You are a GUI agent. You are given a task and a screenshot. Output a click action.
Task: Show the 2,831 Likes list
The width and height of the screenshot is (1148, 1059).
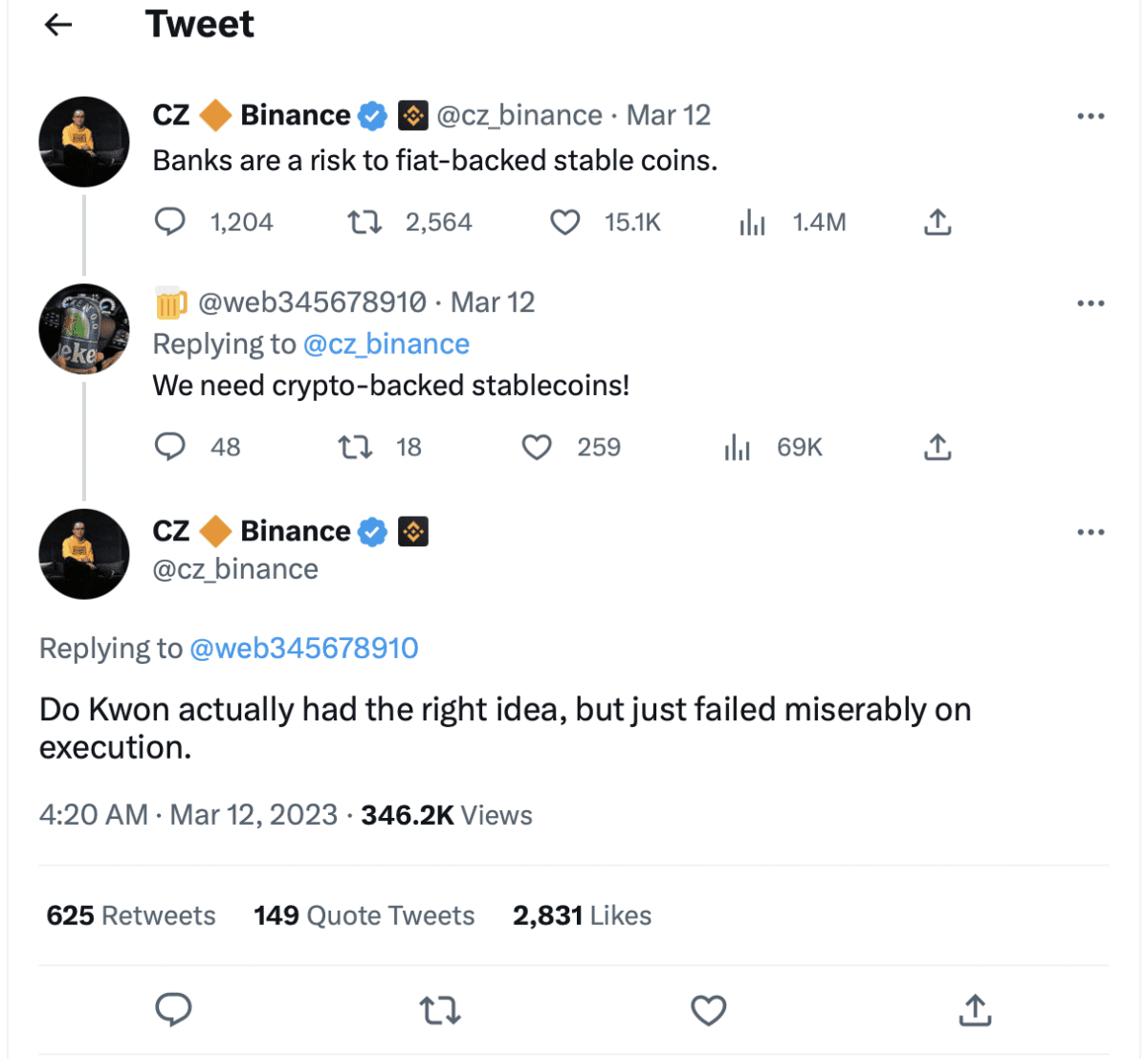pyautogui.click(x=582, y=916)
